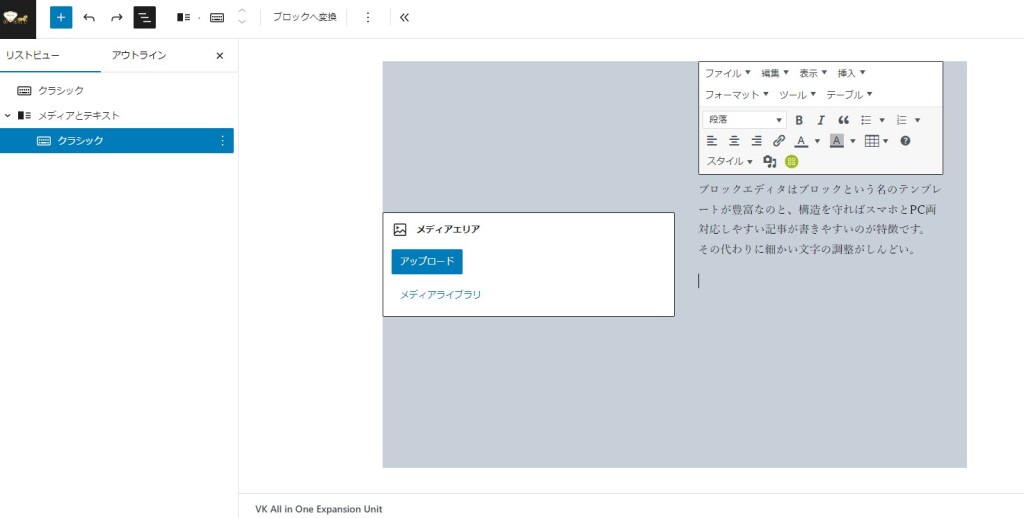Open the classic editor help icon
This screenshot has height=518, width=1024.
905,141
